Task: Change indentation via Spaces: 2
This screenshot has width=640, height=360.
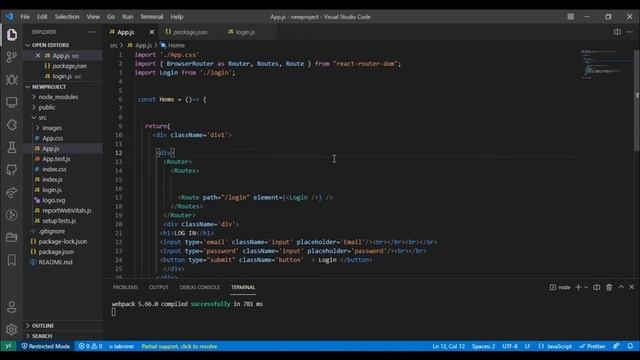Action: [x=483, y=346]
